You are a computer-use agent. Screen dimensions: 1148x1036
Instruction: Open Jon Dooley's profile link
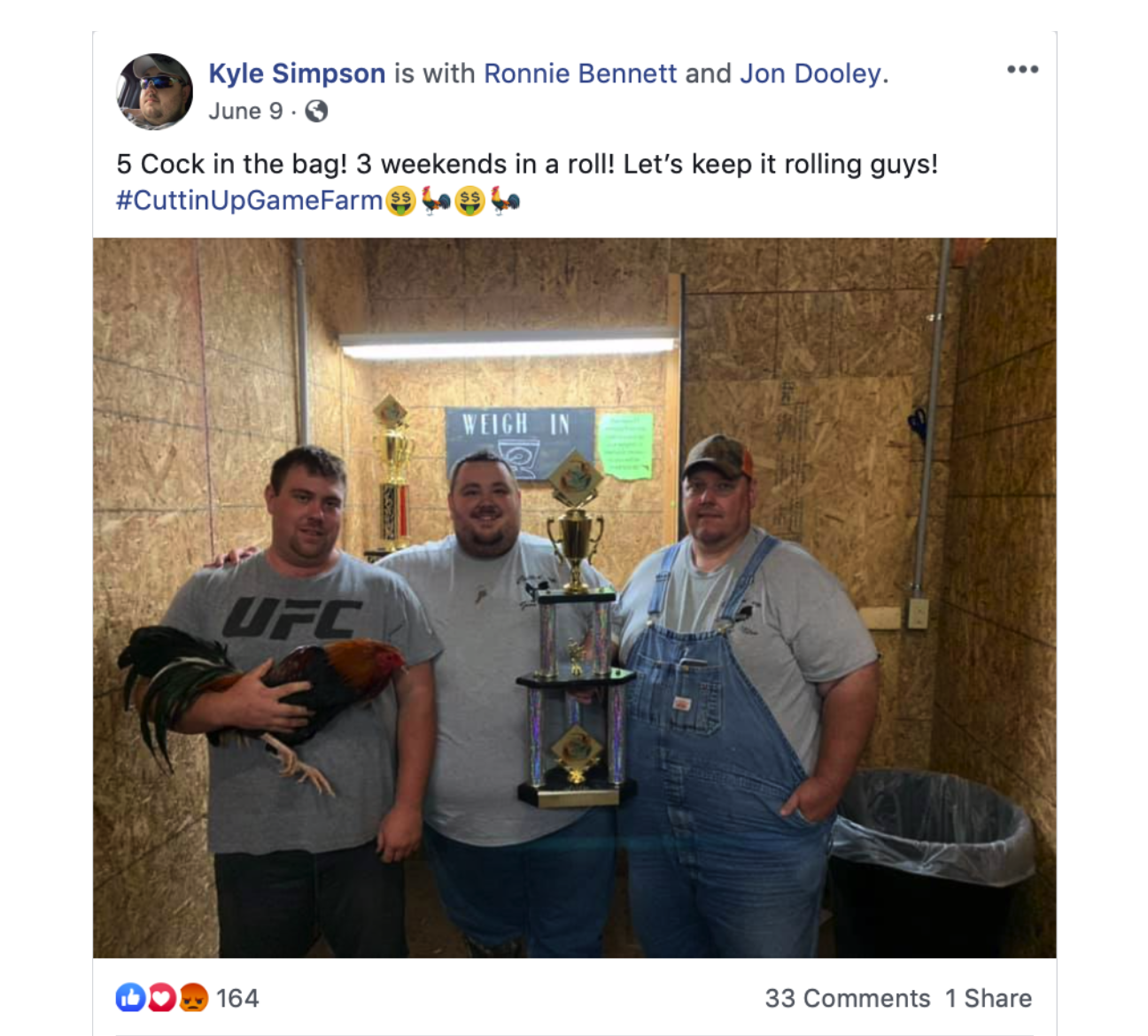pyautogui.click(x=811, y=73)
